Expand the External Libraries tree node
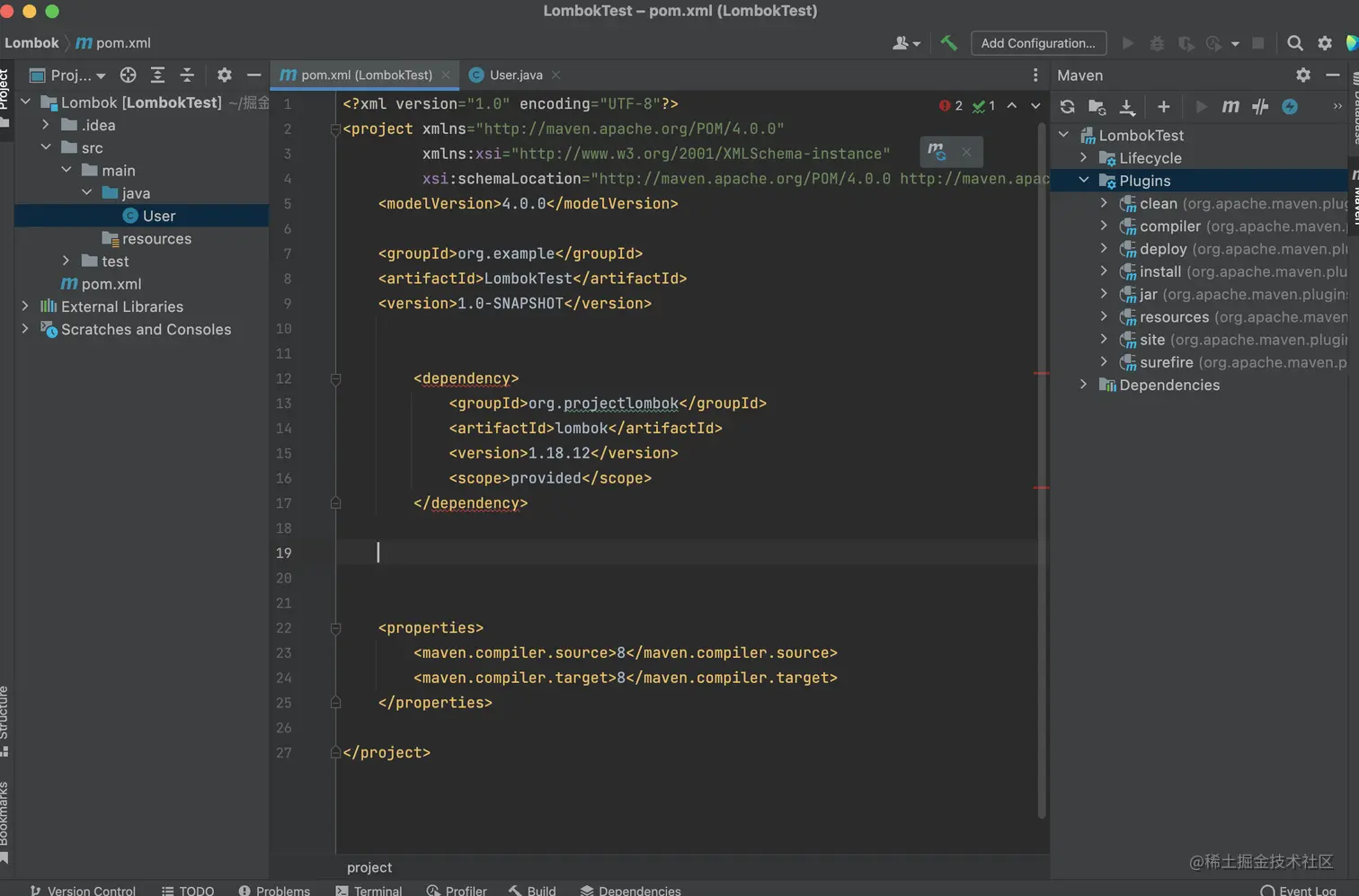The image size is (1359, 896). click(25, 306)
